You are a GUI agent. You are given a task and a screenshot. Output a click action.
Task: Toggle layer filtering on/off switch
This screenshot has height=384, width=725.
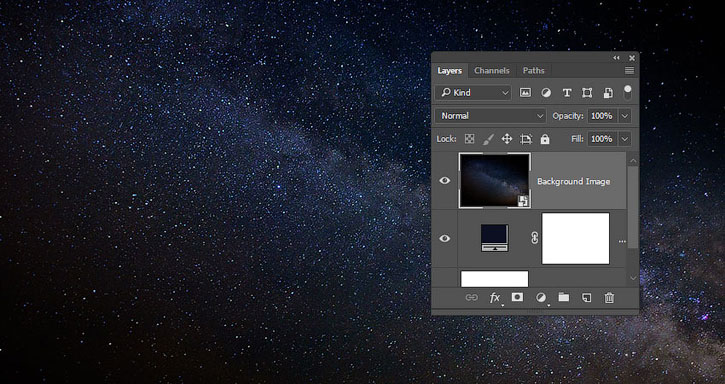[627, 92]
